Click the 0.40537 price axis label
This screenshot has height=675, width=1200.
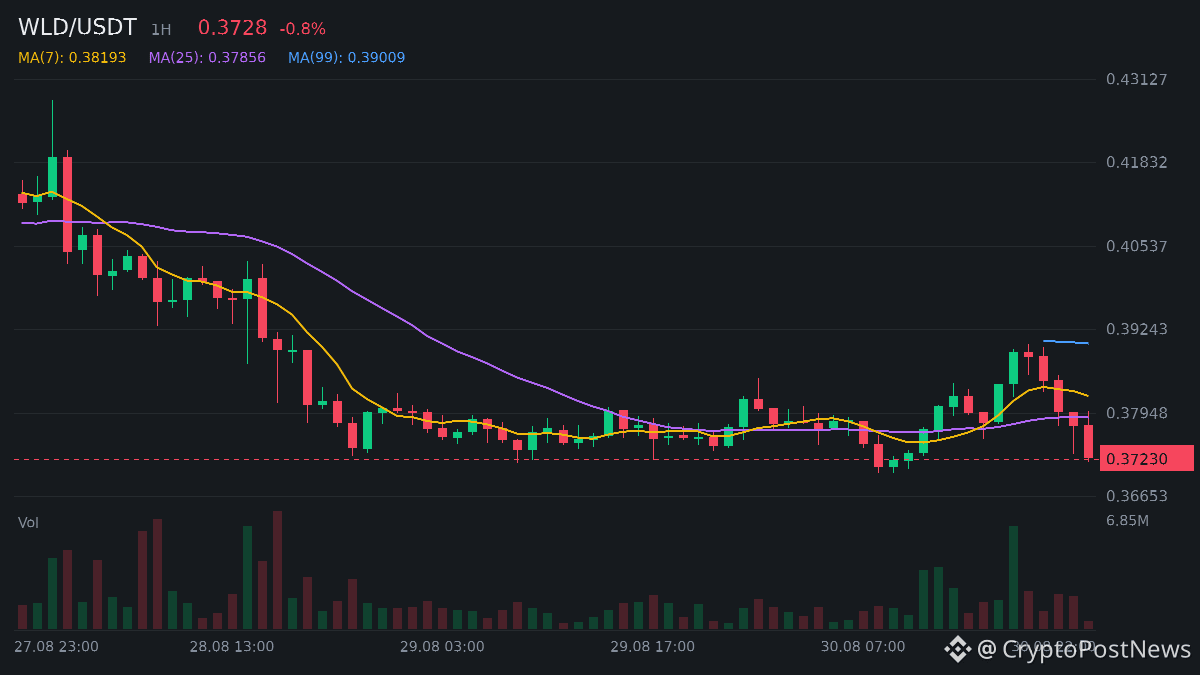1137,246
